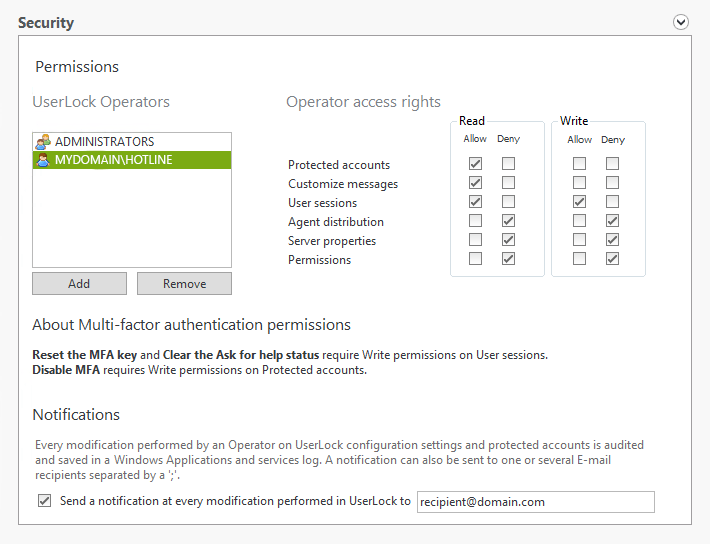Click the ADMINISTRATORS group icon

click(x=43, y=142)
